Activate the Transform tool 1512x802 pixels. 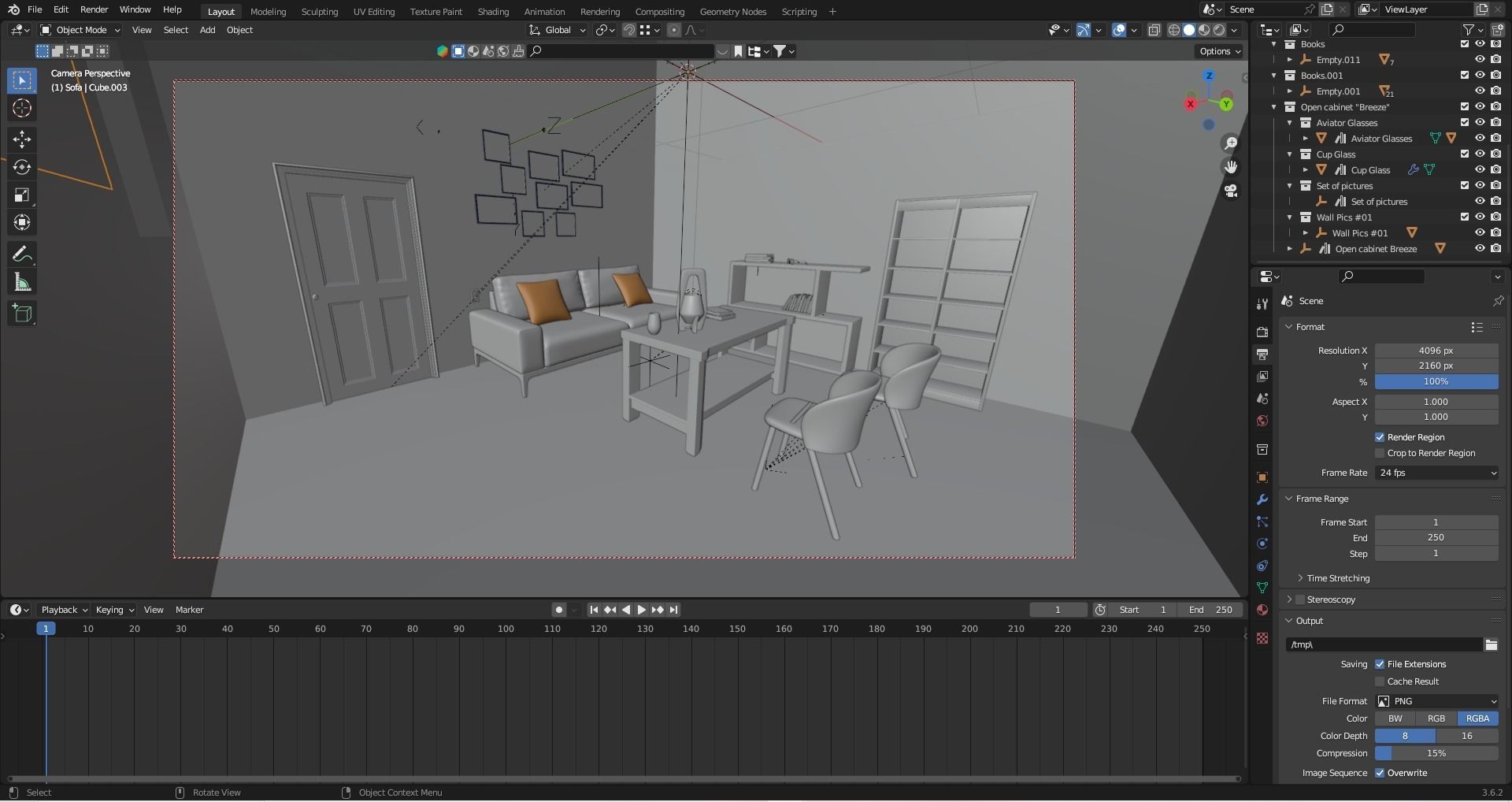tap(22, 222)
